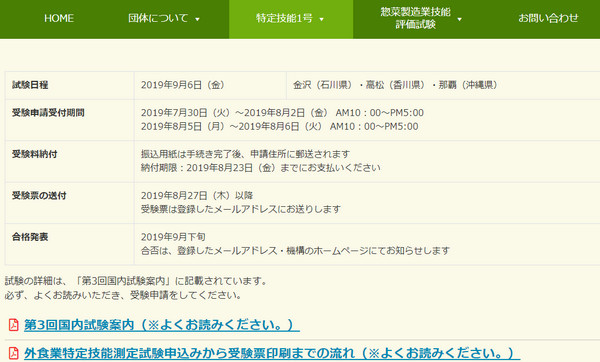Click the 2019年8月5日 application period line
The height and width of the screenshot is (362, 600).
(280, 126)
